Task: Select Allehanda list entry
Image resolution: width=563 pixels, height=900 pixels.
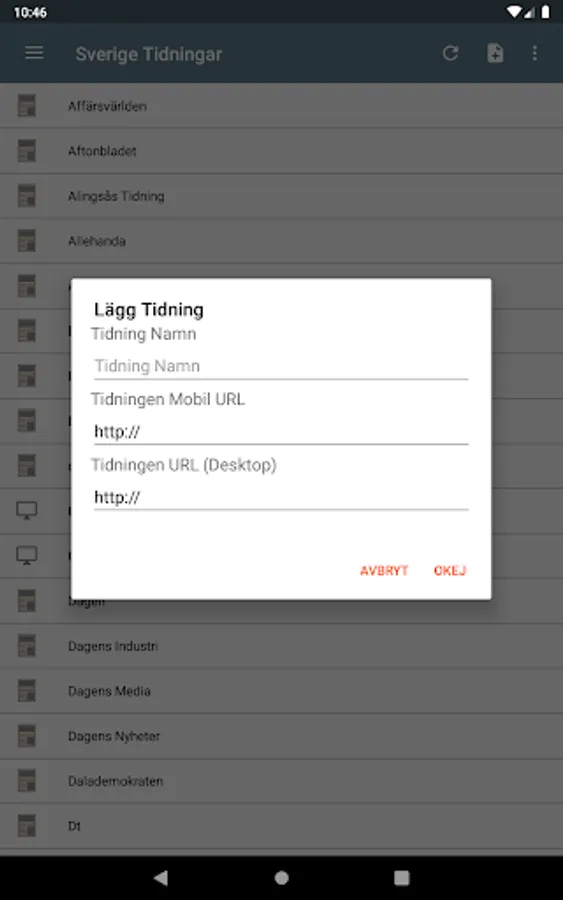Action: point(281,241)
